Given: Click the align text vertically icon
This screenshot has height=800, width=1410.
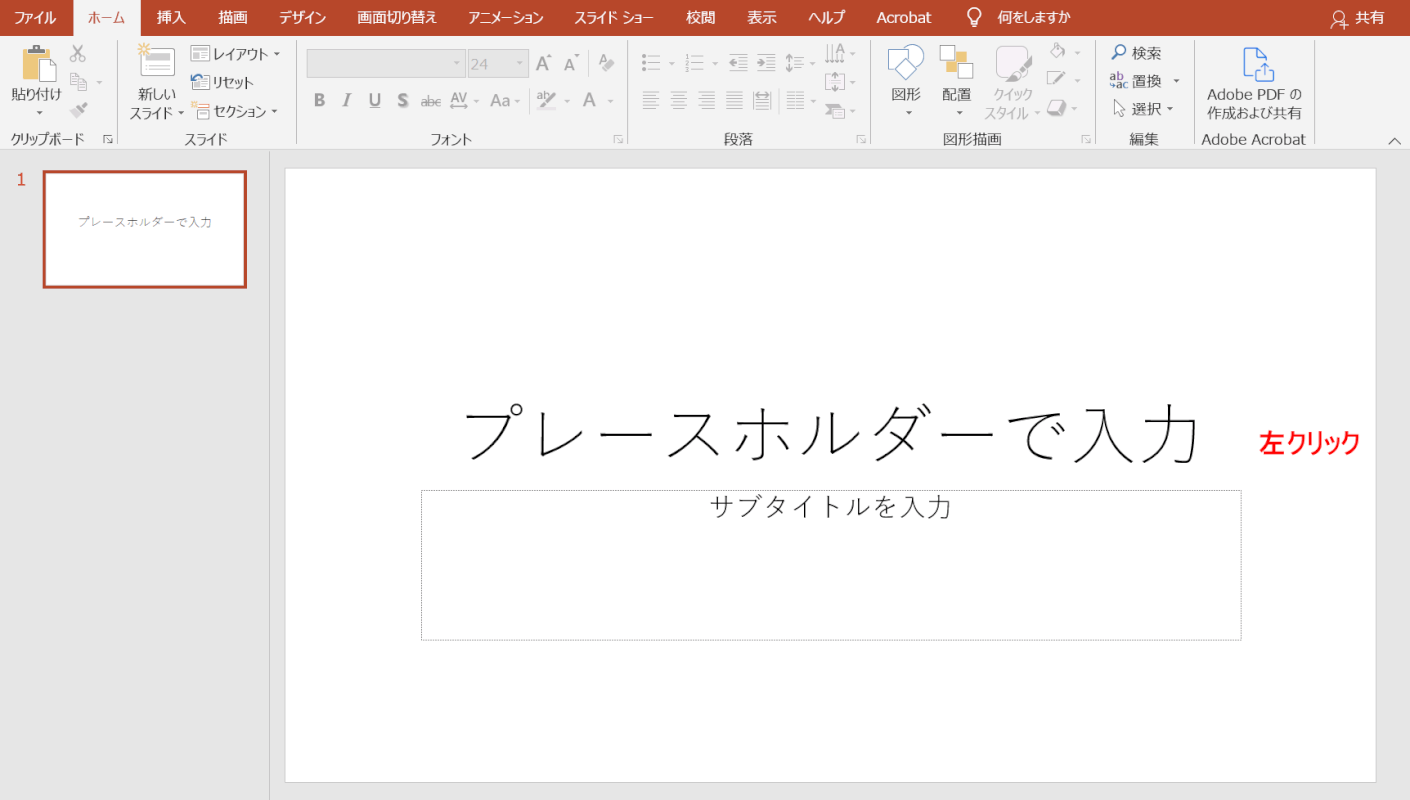Looking at the screenshot, I should tap(835, 82).
